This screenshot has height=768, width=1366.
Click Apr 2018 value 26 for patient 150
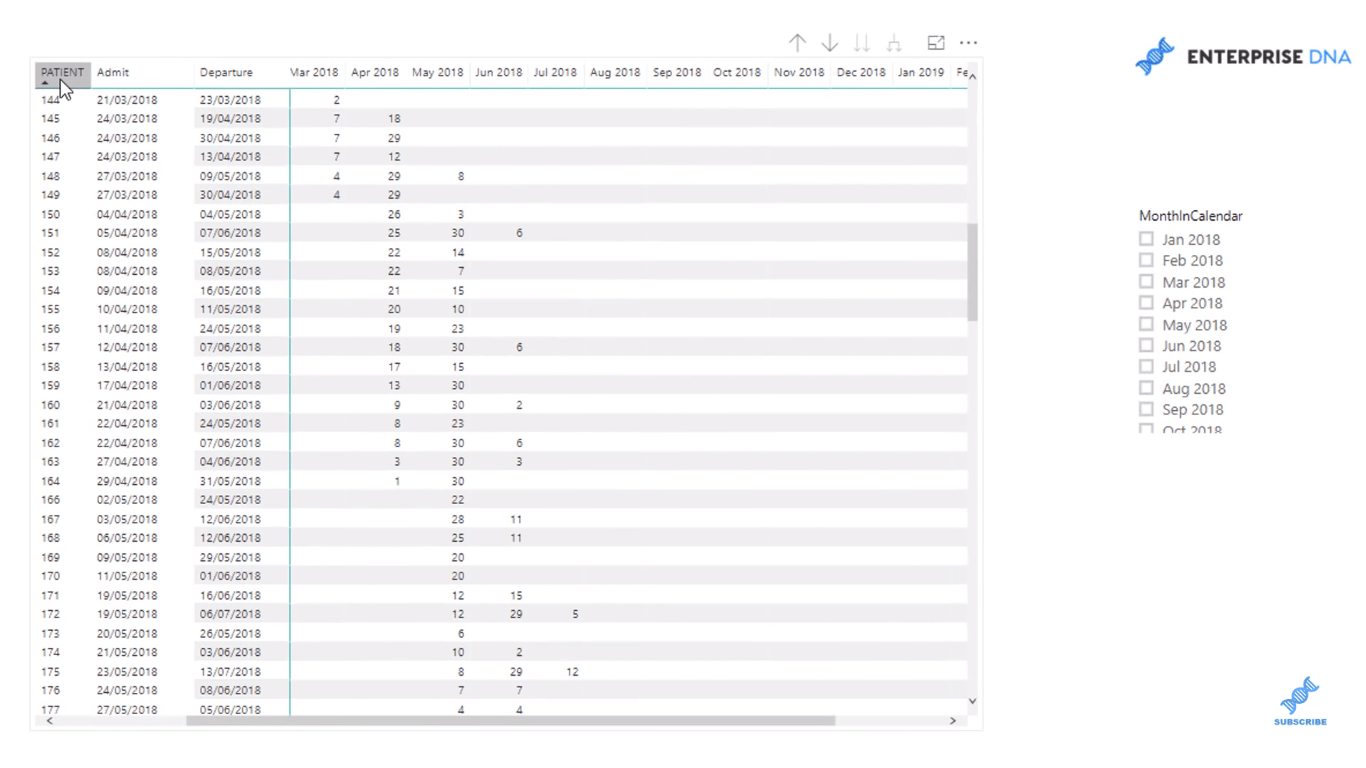click(394, 214)
